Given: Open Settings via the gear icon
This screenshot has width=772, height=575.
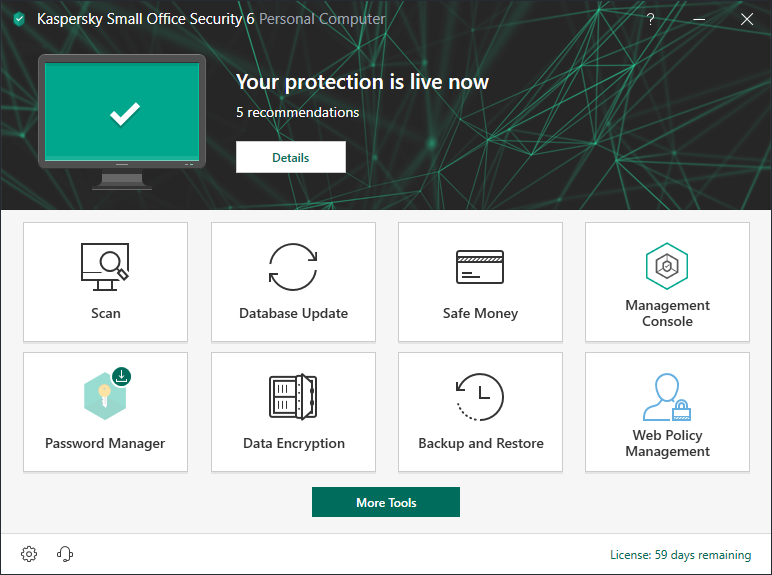Looking at the screenshot, I should pyautogui.click(x=29, y=554).
